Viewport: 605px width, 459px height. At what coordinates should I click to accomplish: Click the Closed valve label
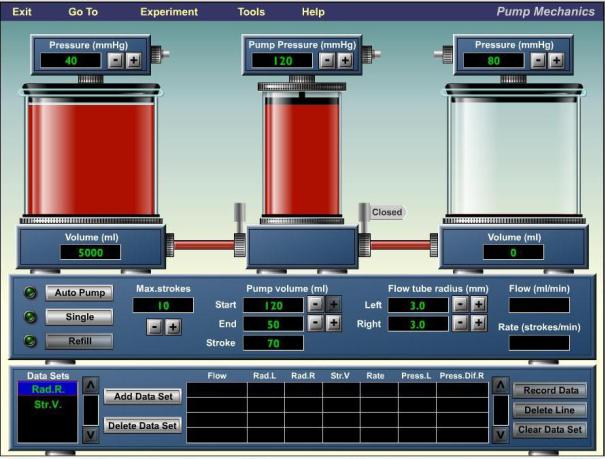coord(387,212)
